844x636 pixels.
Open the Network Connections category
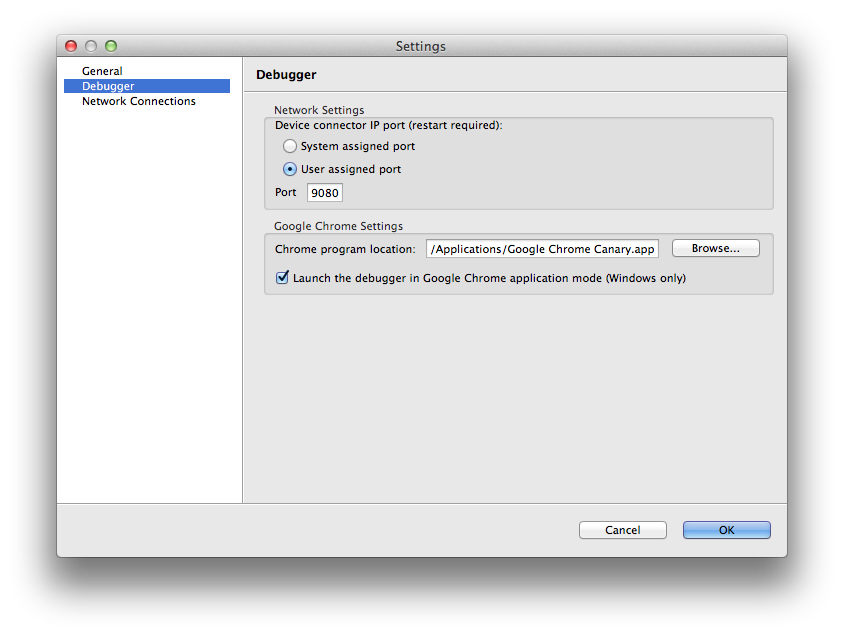[x=138, y=101]
